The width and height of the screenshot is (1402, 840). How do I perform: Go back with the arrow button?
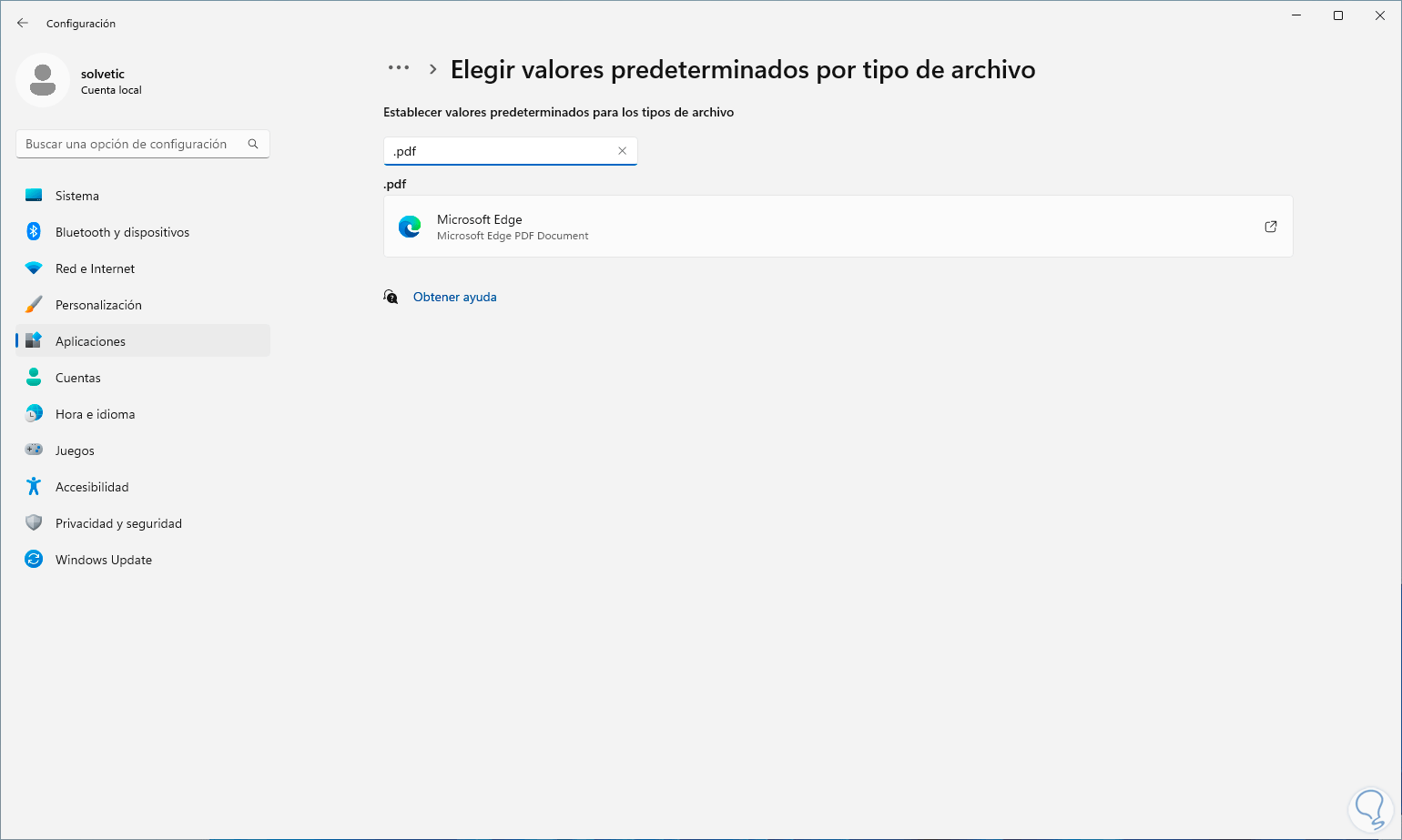coord(23,23)
